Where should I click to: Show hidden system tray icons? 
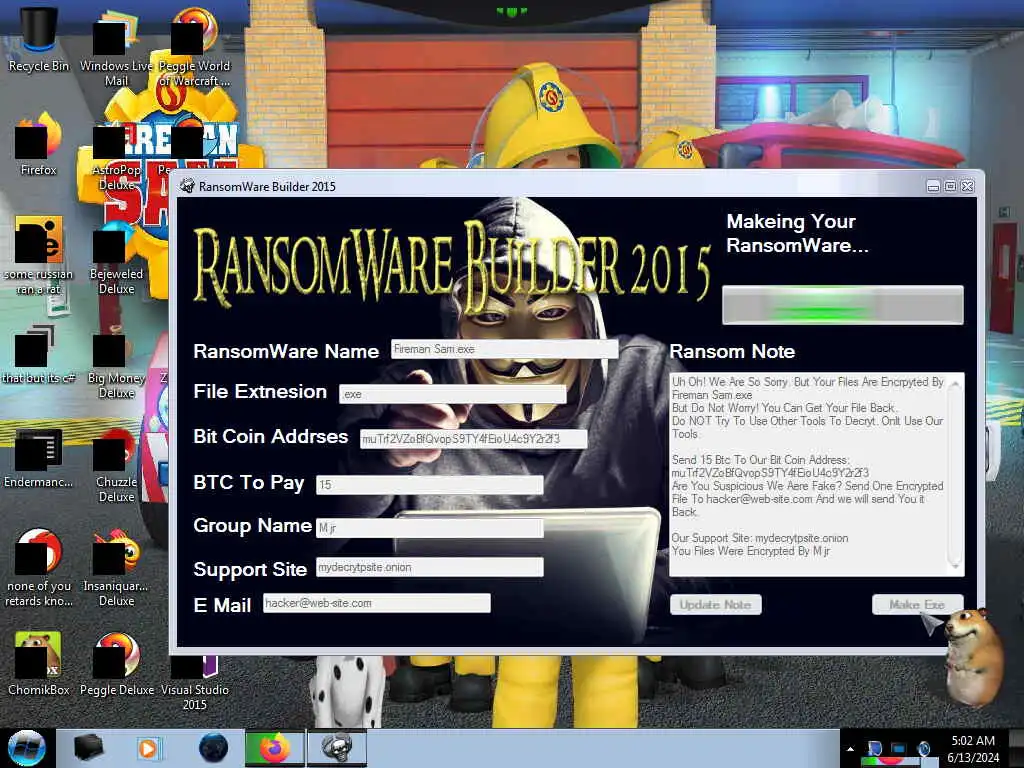tap(850, 749)
